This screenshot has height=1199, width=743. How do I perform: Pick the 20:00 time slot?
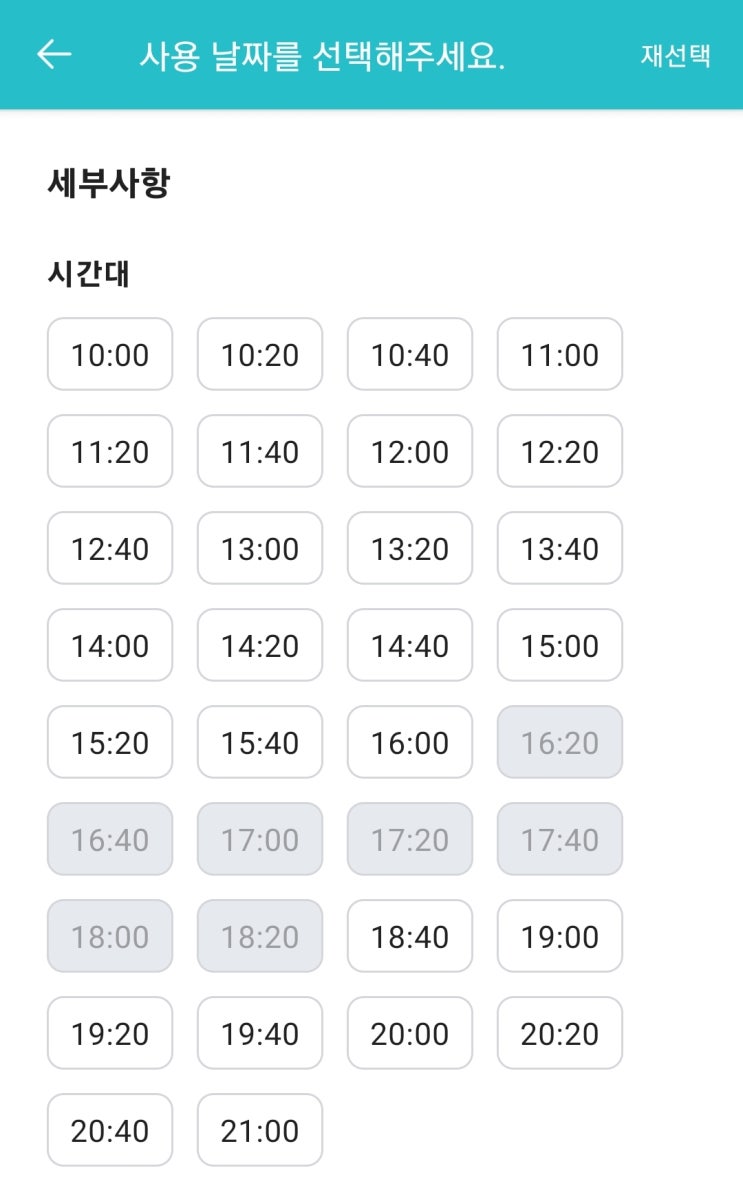(410, 1034)
